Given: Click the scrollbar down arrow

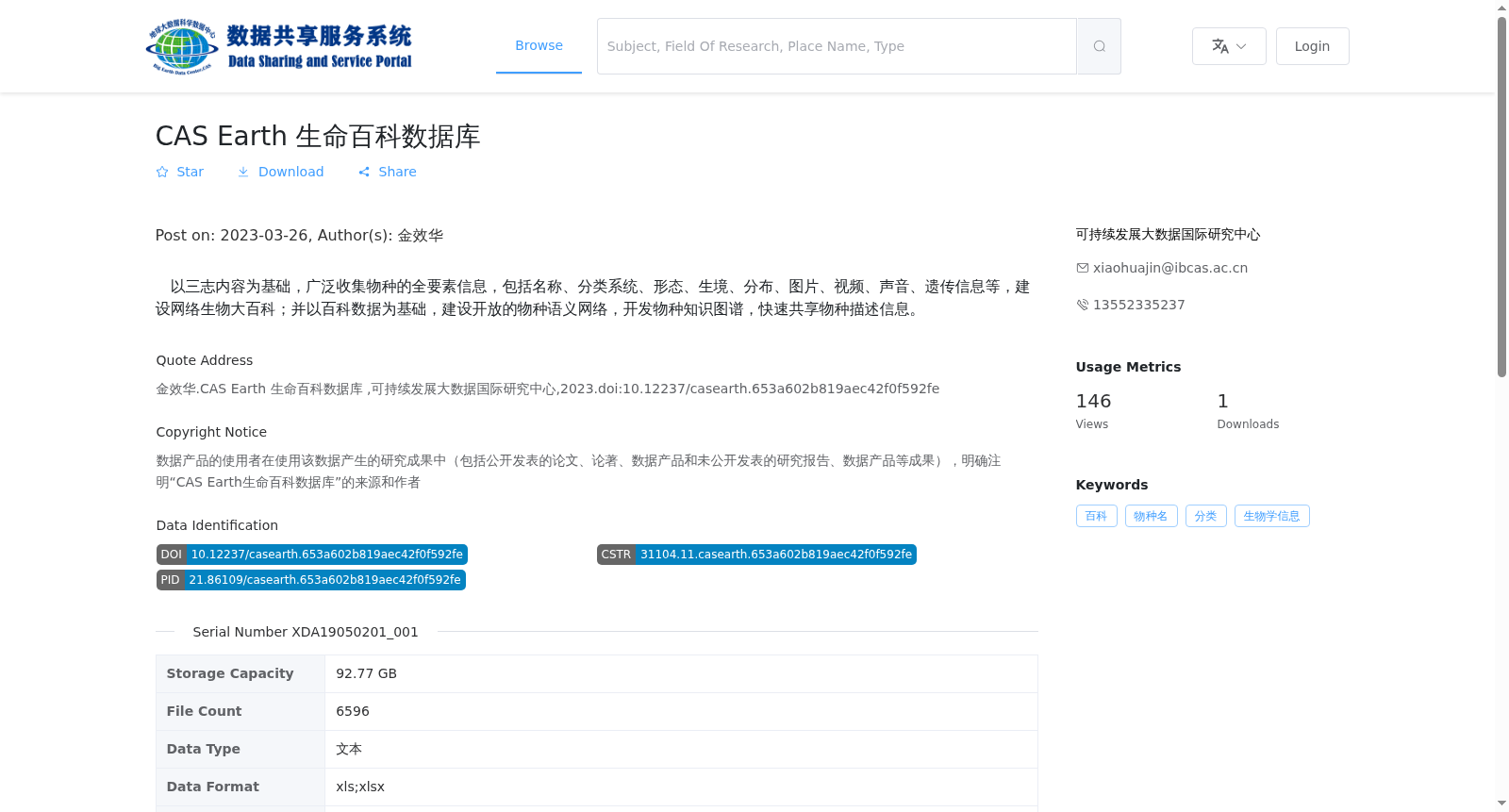Looking at the screenshot, I should pyautogui.click(x=1501, y=804).
